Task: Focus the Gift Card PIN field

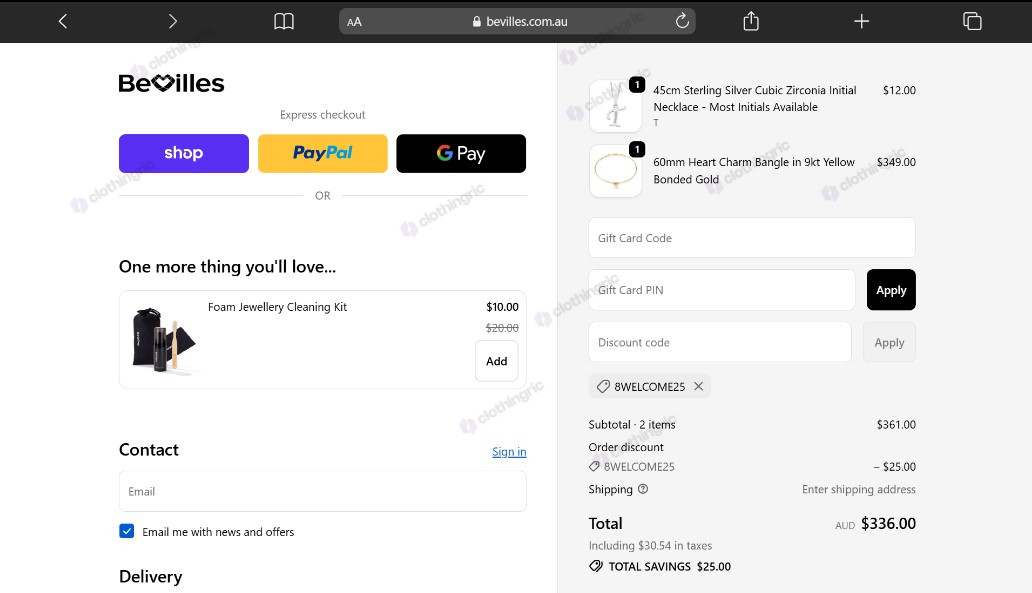Action: [722, 290]
